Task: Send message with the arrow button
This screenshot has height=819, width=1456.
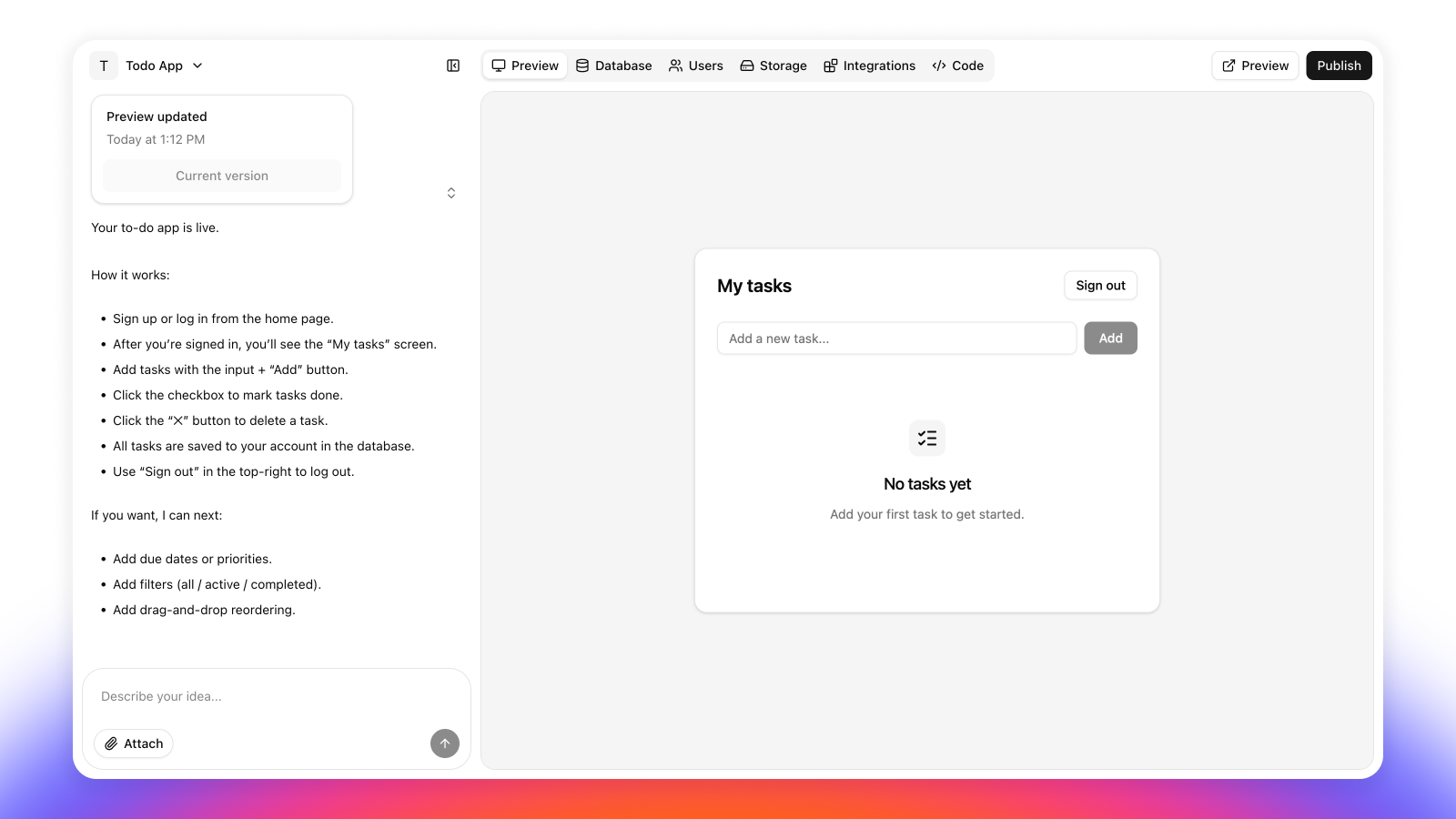Action: pyautogui.click(x=444, y=743)
